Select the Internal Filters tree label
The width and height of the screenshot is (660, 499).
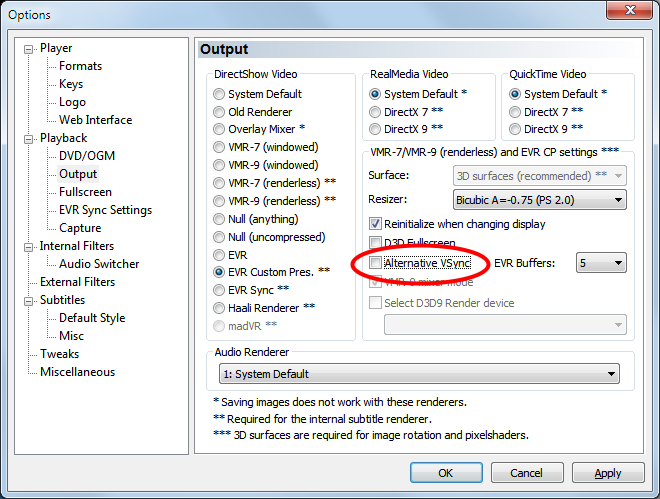(x=77, y=246)
